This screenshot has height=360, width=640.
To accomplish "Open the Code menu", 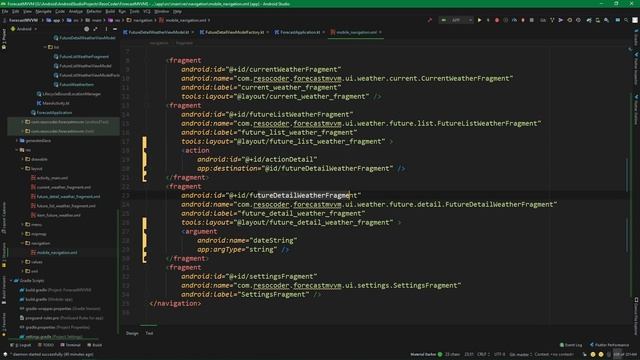I will coord(60,11).
